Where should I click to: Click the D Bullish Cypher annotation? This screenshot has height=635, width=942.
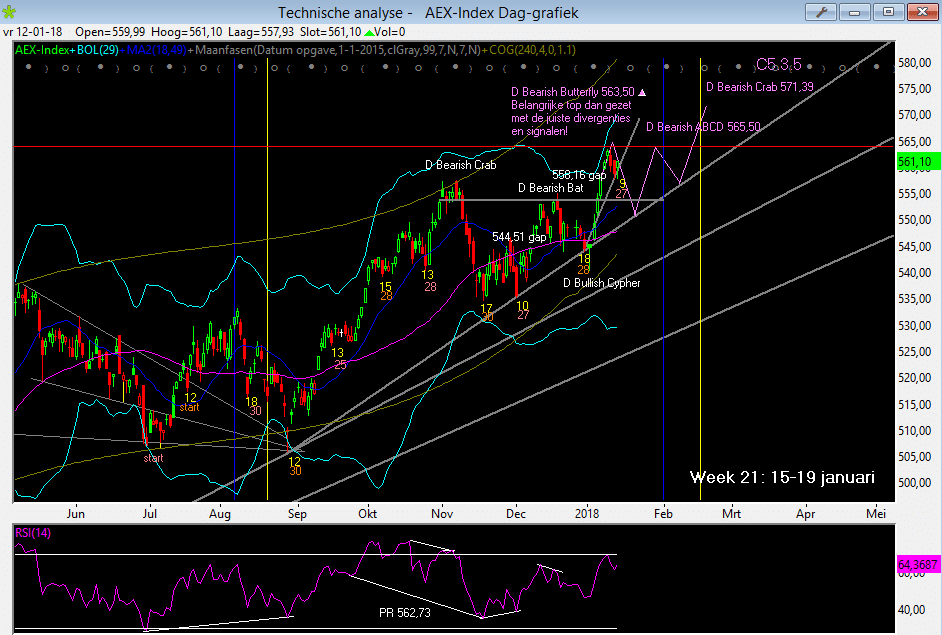tap(601, 283)
